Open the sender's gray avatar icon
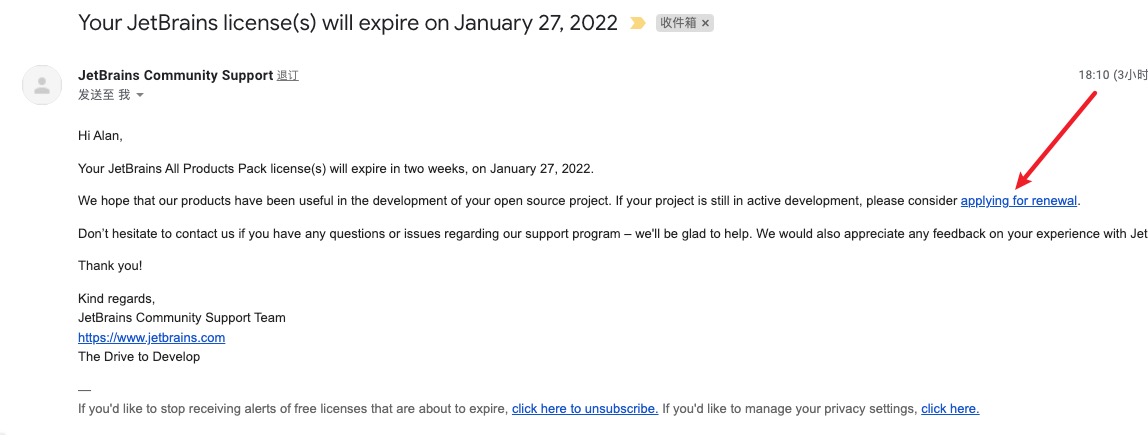The width and height of the screenshot is (1148, 443). click(42, 84)
